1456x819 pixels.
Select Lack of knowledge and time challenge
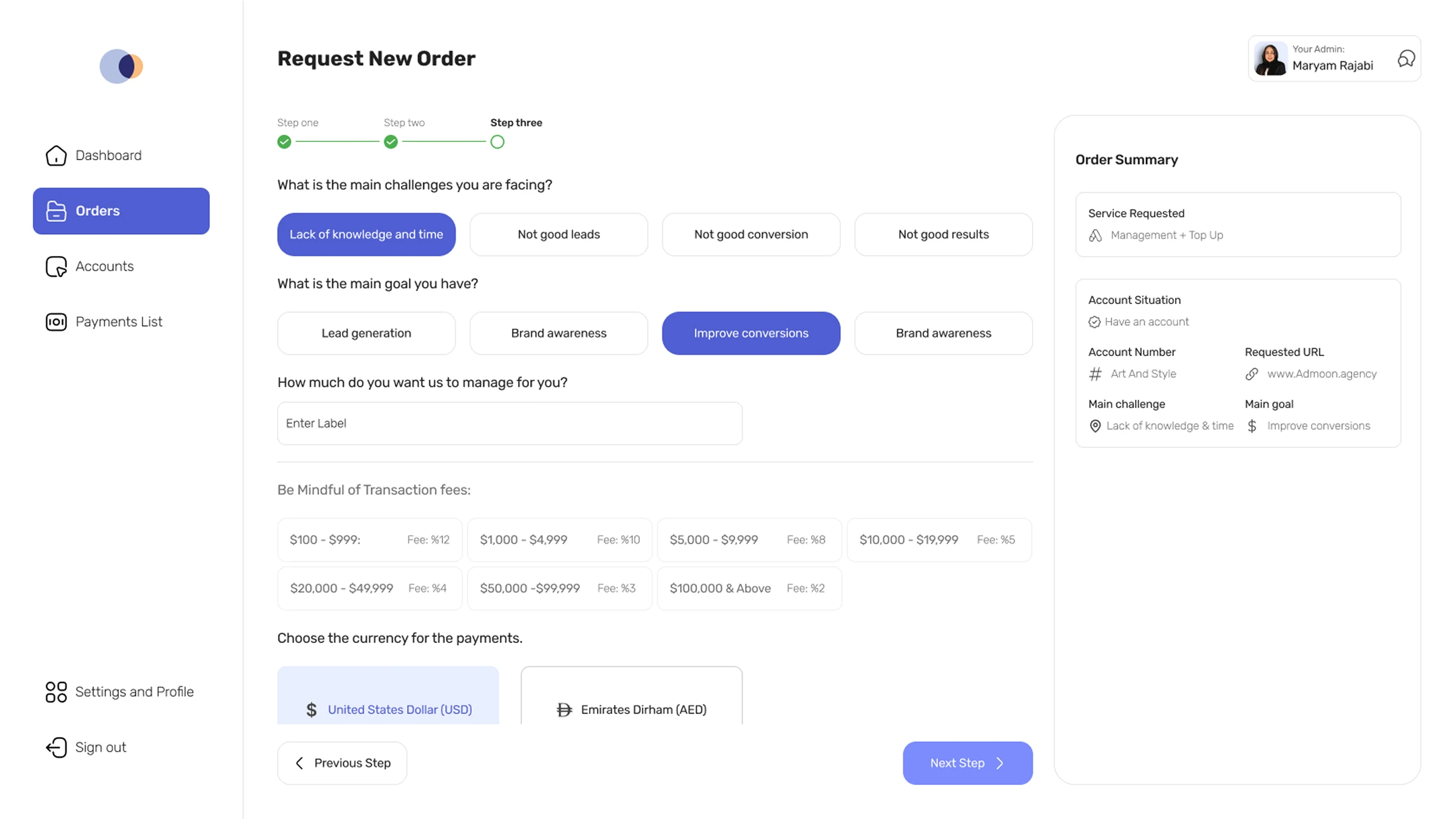pyautogui.click(x=366, y=234)
